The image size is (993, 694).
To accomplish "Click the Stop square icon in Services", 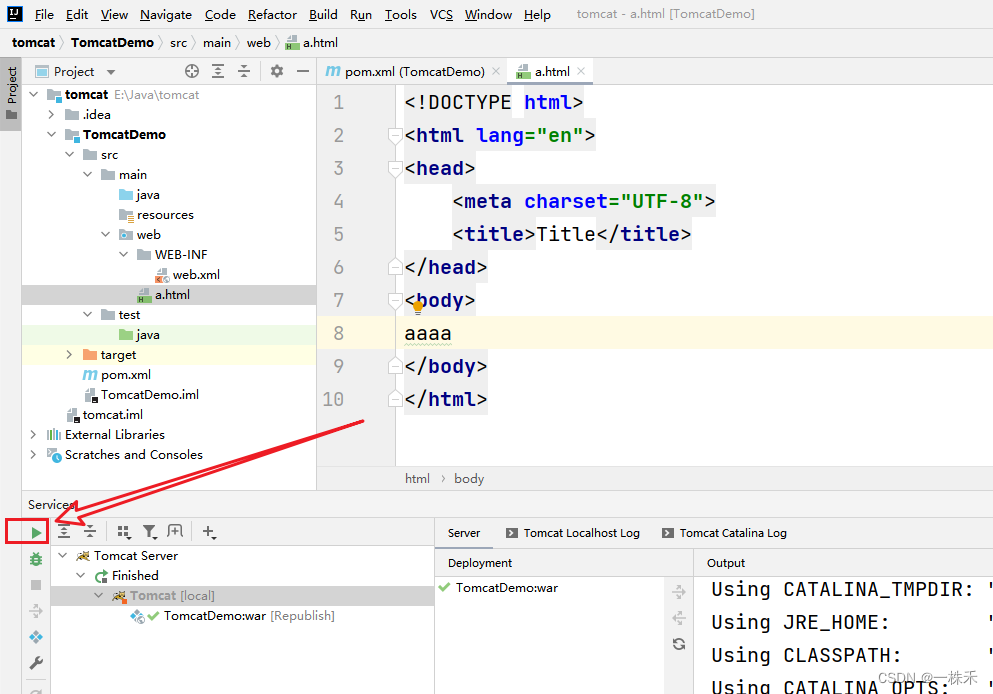I will coord(36,585).
